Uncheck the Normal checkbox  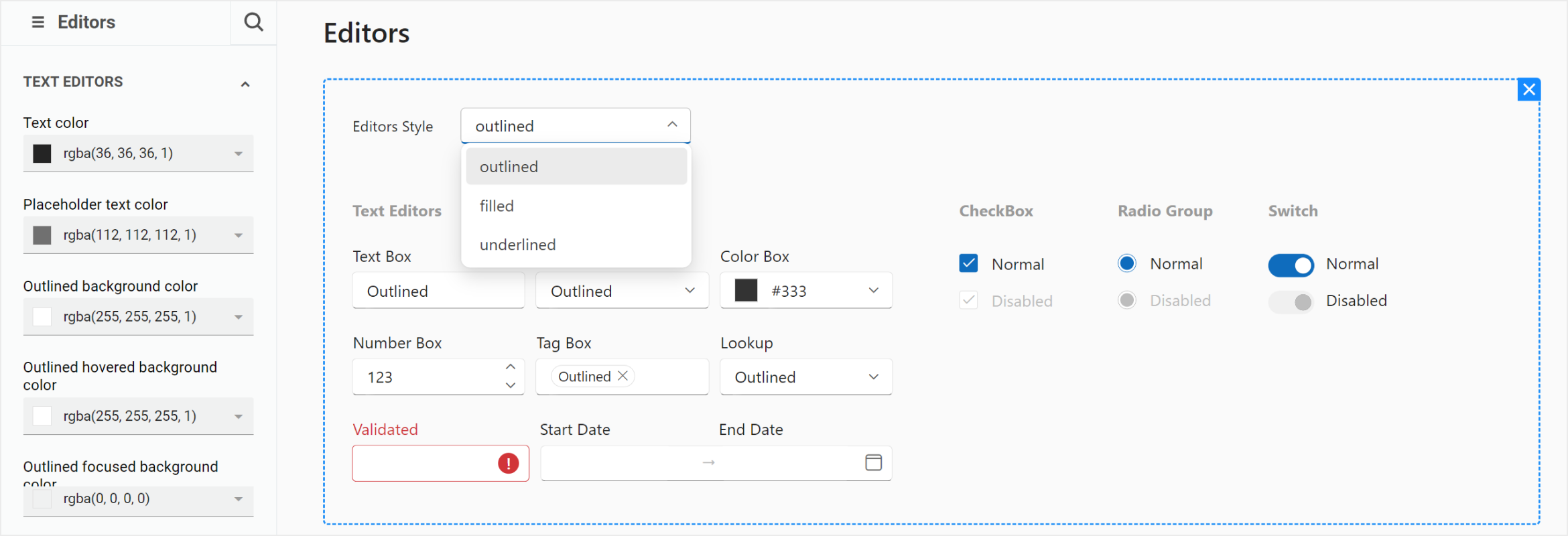pyautogui.click(x=968, y=263)
